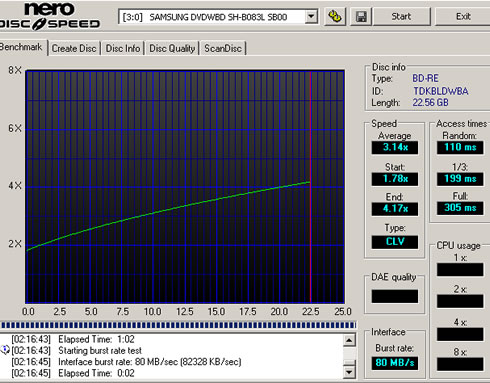This screenshot has width=490, height=383.
Task: Click the Nero Disc Speed logo
Action: 50,17
